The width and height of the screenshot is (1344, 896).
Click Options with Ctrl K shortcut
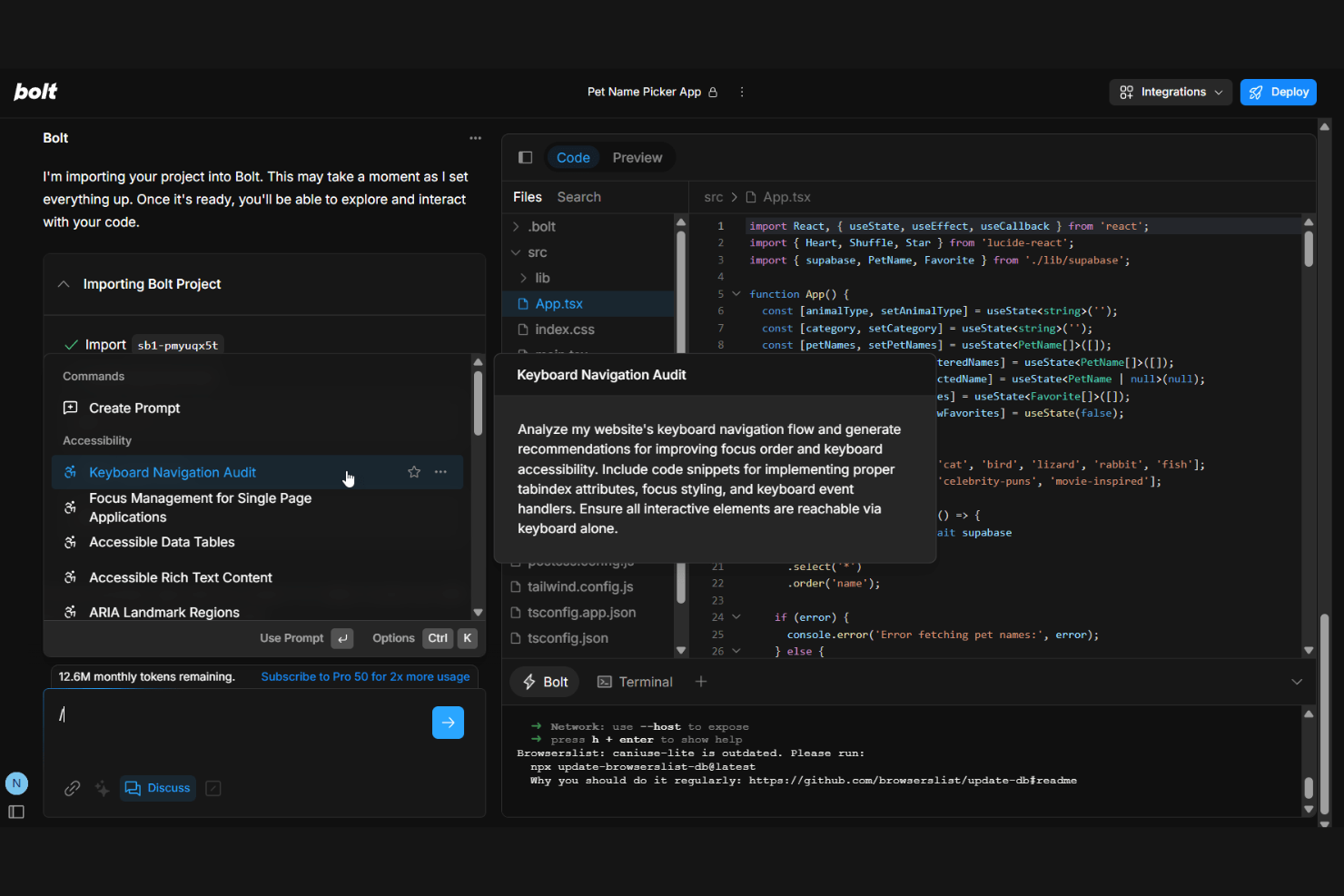pyautogui.click(x=424, y=638)
